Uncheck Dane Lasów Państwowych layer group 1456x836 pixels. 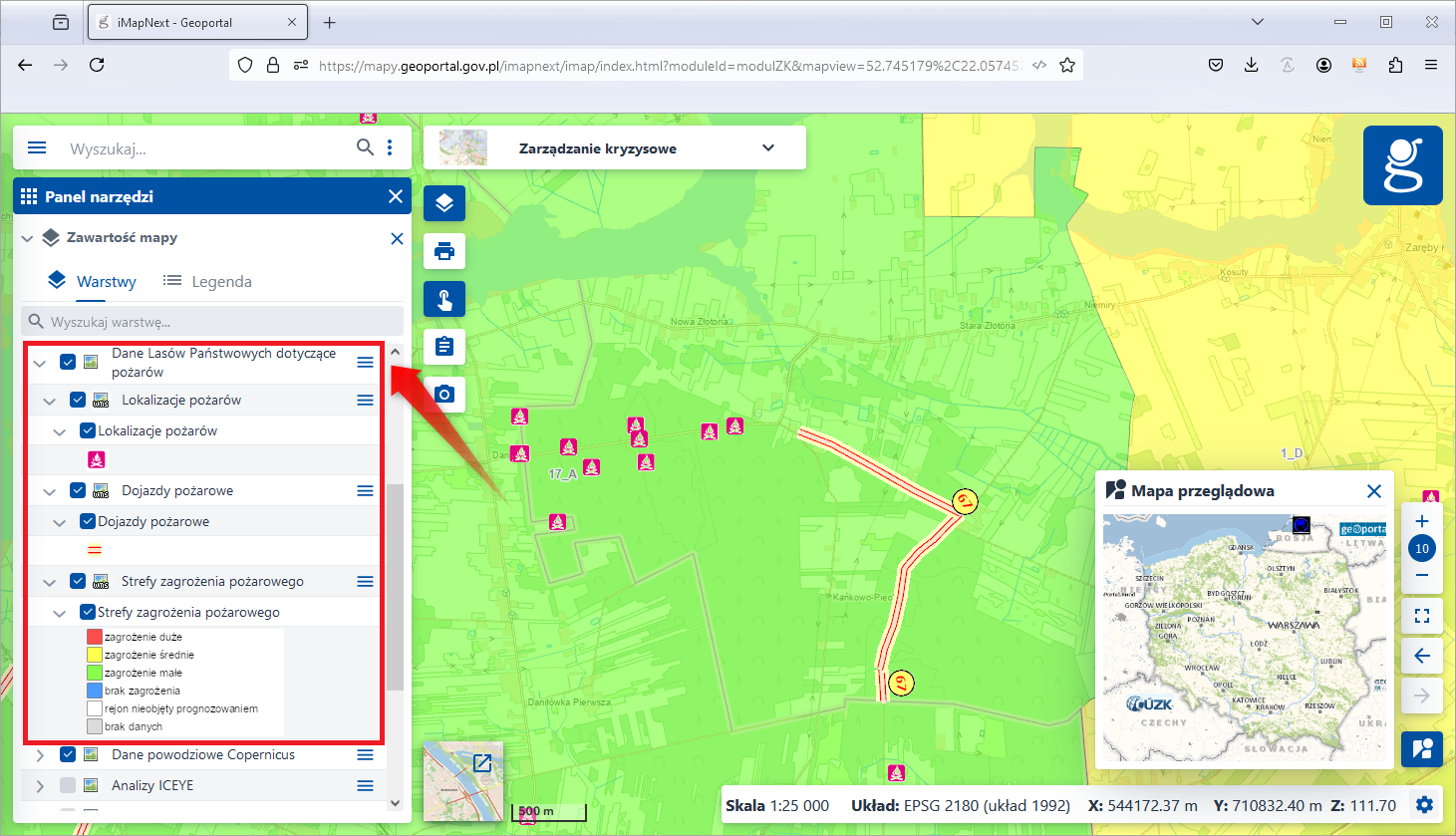click(68, 362)
